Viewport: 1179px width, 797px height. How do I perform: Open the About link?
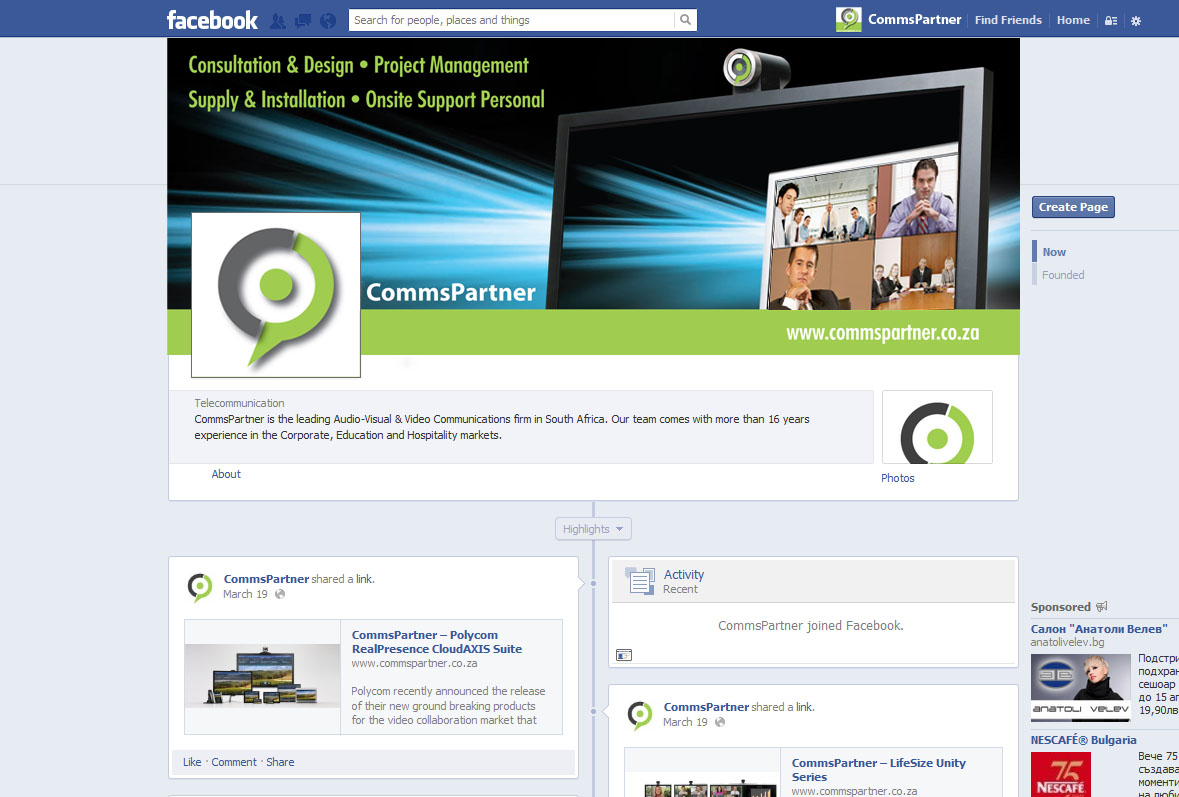coord(226,474)
